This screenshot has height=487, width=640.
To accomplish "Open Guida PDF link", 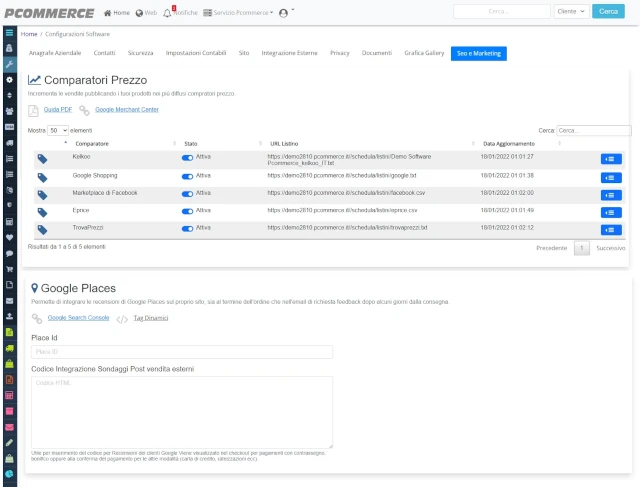I will pyautogui.click(x=58, y=109).
